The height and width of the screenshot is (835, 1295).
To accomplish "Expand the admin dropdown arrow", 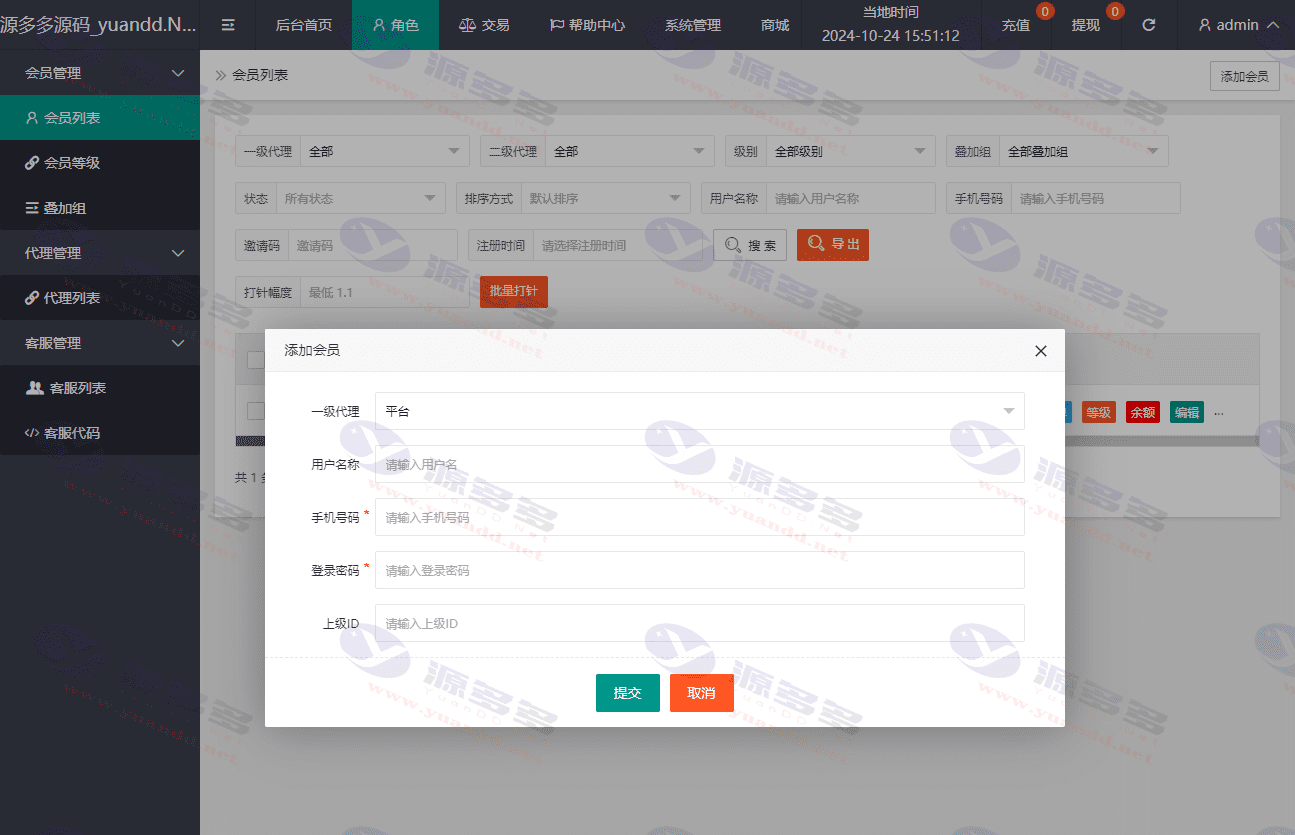I will 1273,25.
